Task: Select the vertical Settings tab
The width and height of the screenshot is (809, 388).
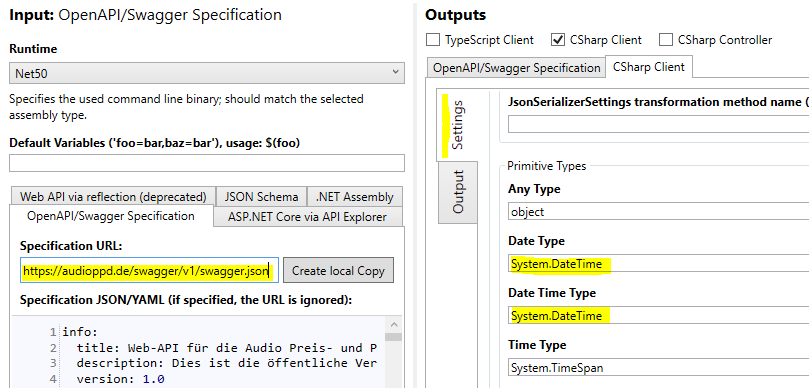Action: coord(458,124)
